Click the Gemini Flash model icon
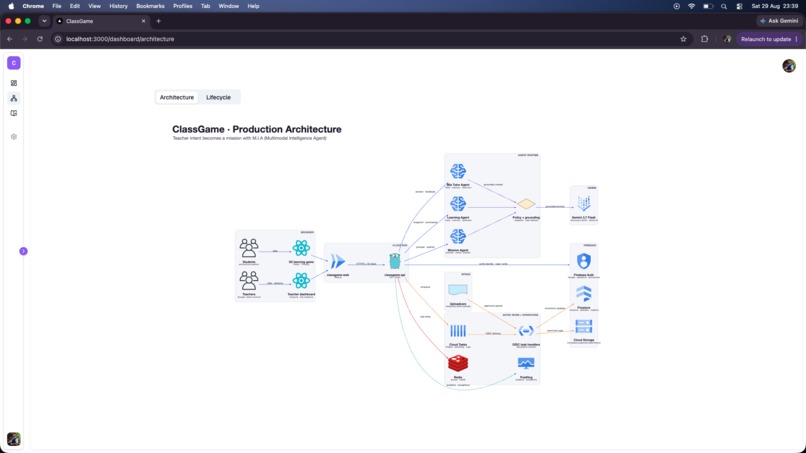 [583, 203]
